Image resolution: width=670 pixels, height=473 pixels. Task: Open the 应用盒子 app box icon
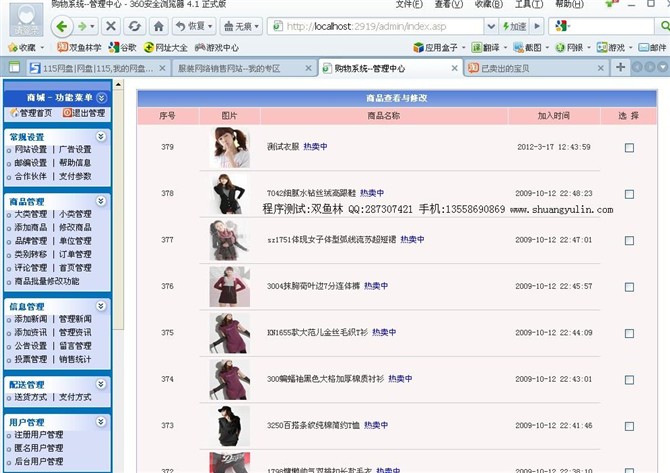point(436,47)
